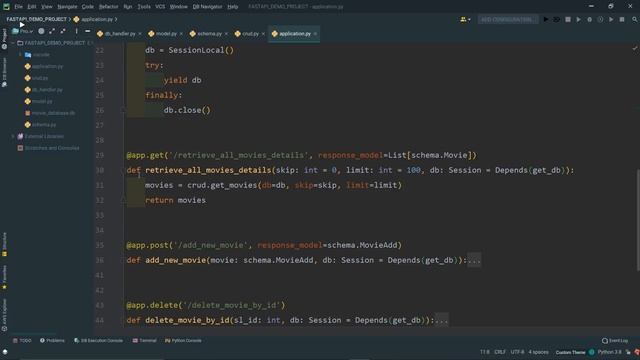Click the 4 spaces indent indicator
640x360 pixels.
538,352
